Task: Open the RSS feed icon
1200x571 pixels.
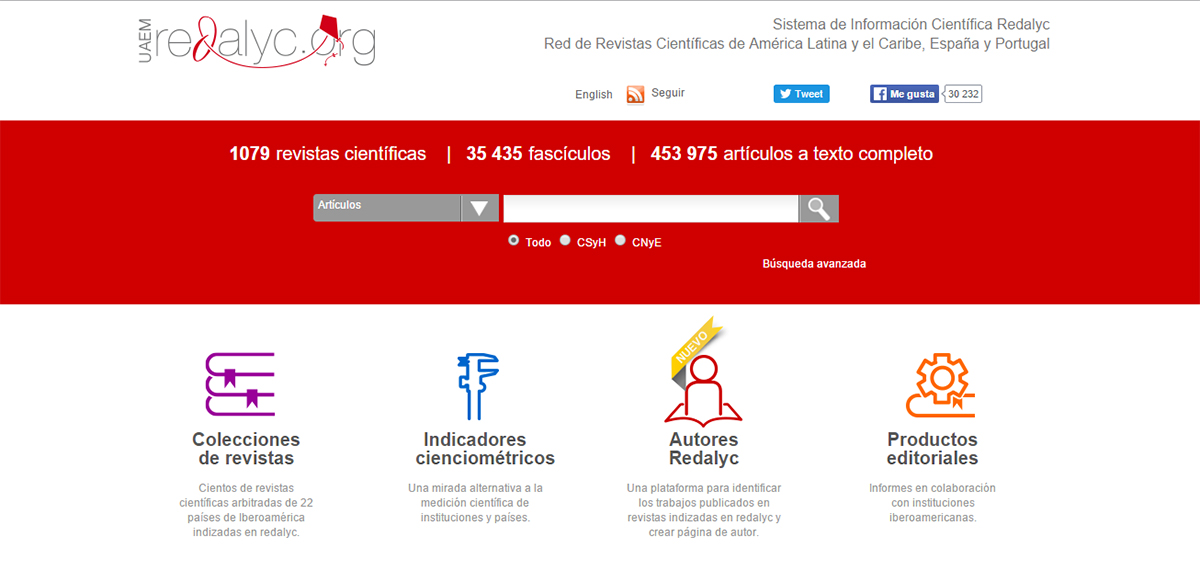Action: coord(636,95)
